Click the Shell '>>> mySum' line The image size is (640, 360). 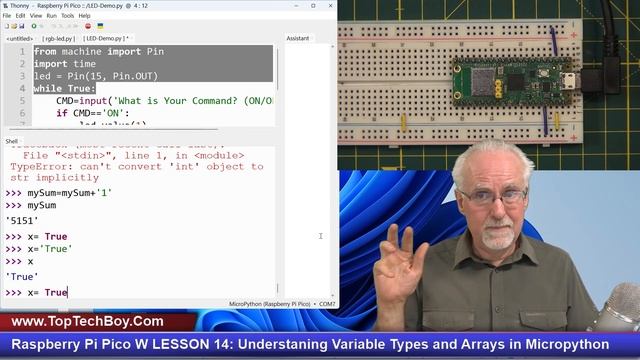click(31, 205)
